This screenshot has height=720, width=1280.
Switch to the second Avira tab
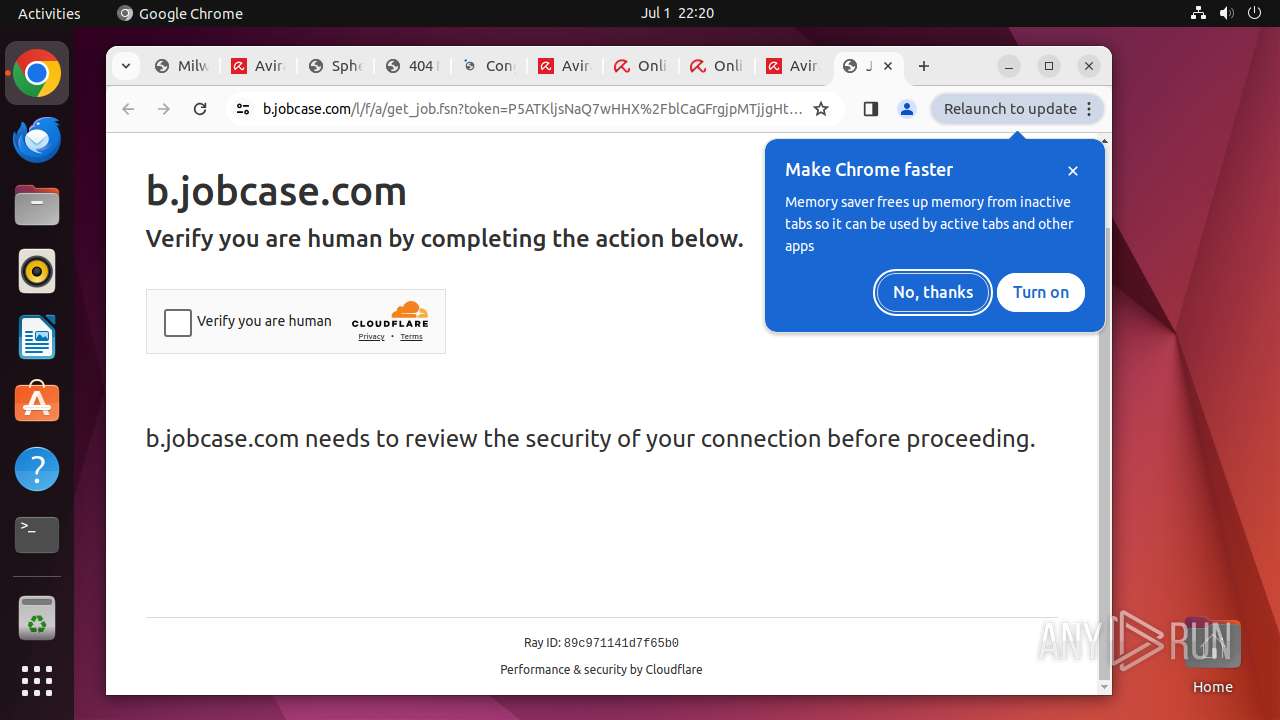565,66
